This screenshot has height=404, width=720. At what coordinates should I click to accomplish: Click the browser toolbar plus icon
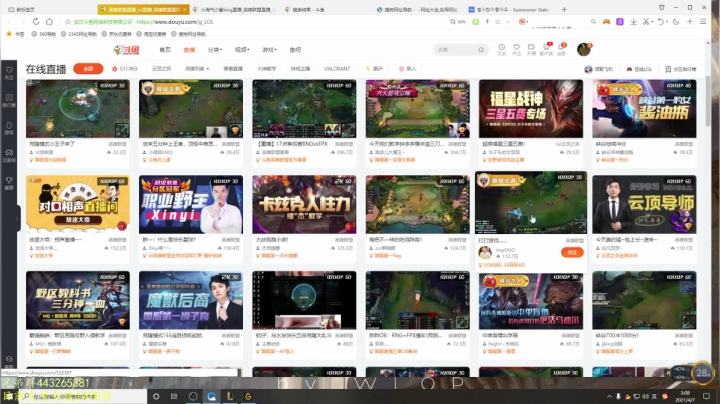click(x=690, y=22)
